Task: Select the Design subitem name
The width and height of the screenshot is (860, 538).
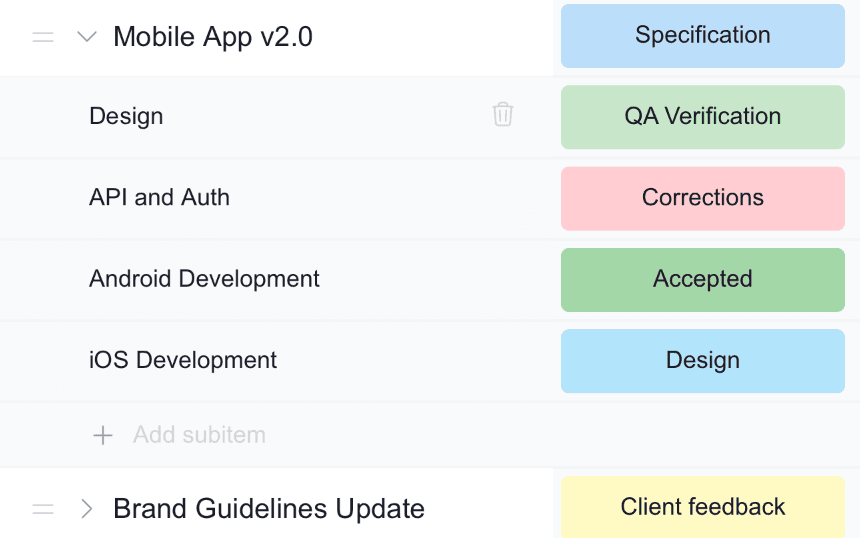Action: pyautogui.click(x=126, y=116)
